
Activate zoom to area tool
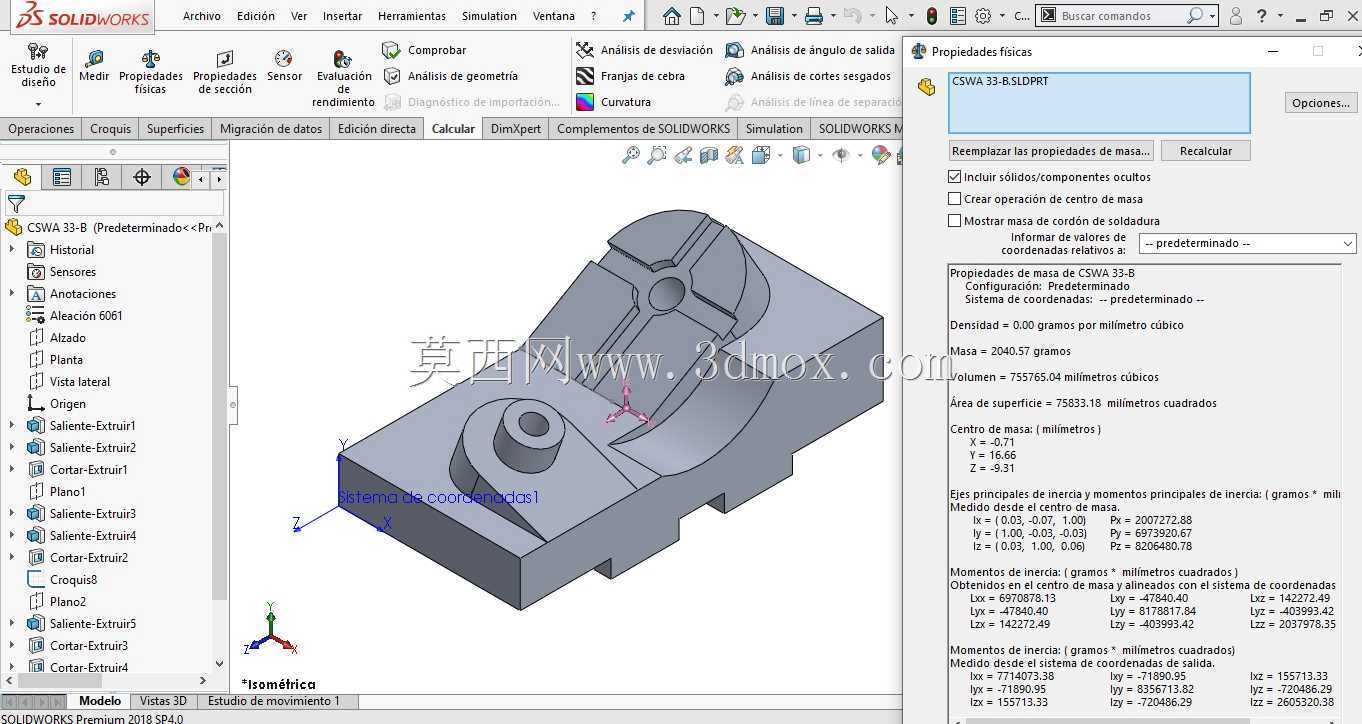pyautogui.click(x=657, y=155)
